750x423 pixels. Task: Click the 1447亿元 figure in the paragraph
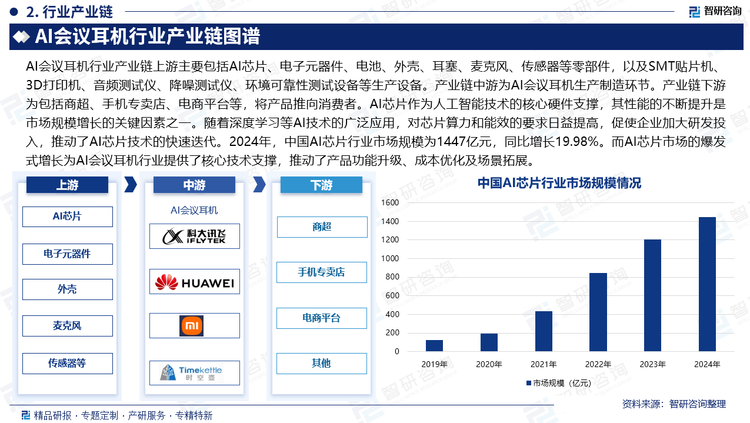click(x=464, y=142)
